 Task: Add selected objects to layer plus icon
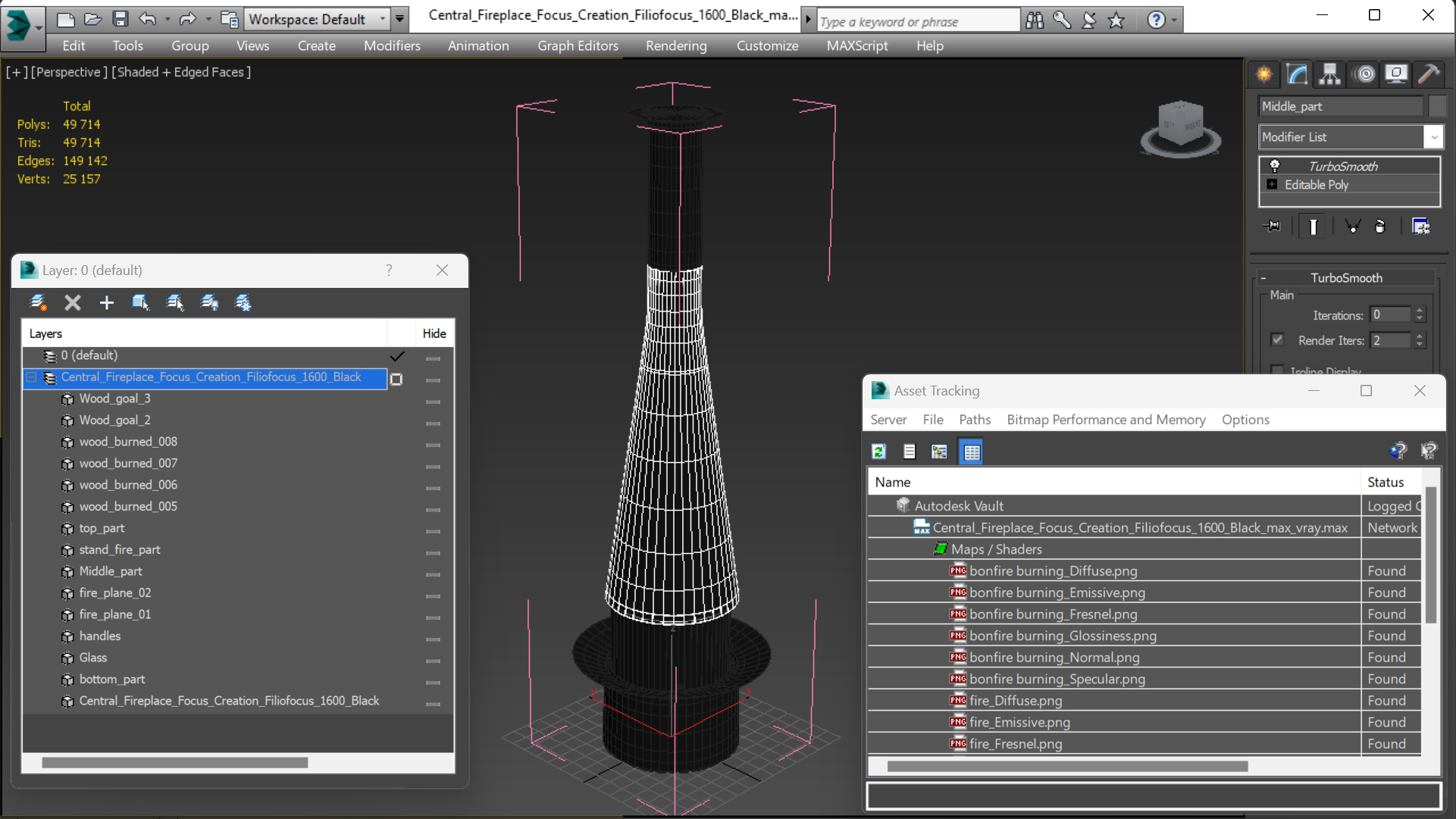(106, 303)
